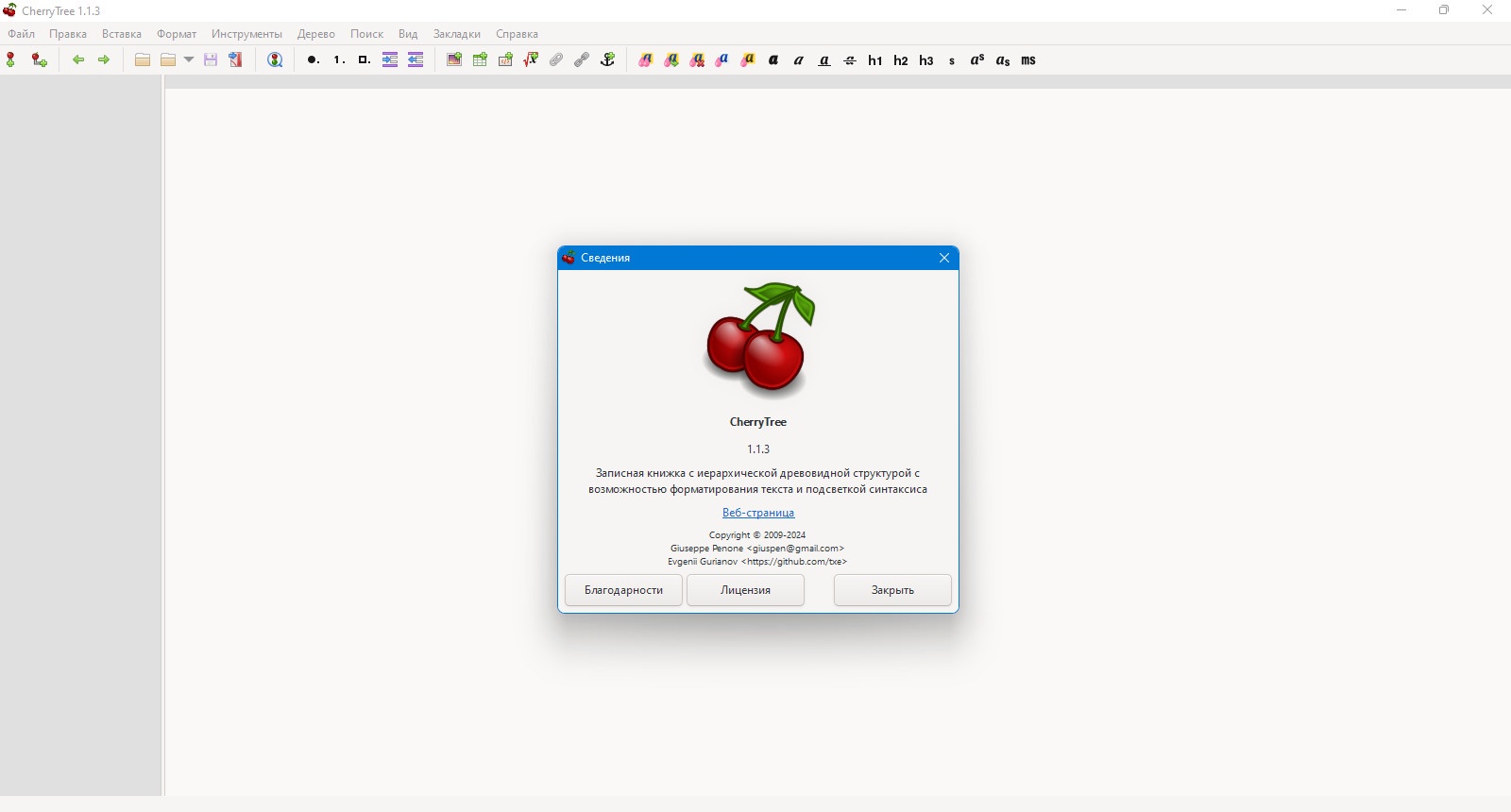Close the Сведения dialog with the X
Viewport: 1511px width, 812px height.
(x=944, y=258)
